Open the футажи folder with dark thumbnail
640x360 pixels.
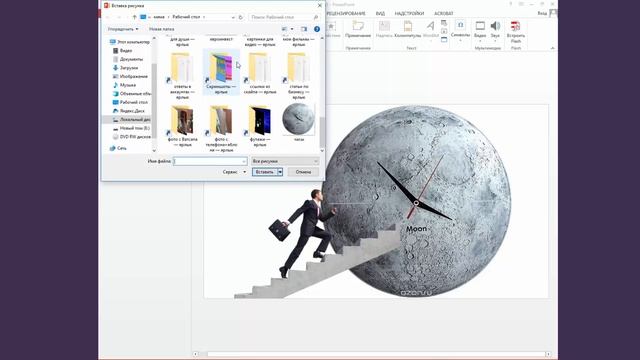coord(260,126)
